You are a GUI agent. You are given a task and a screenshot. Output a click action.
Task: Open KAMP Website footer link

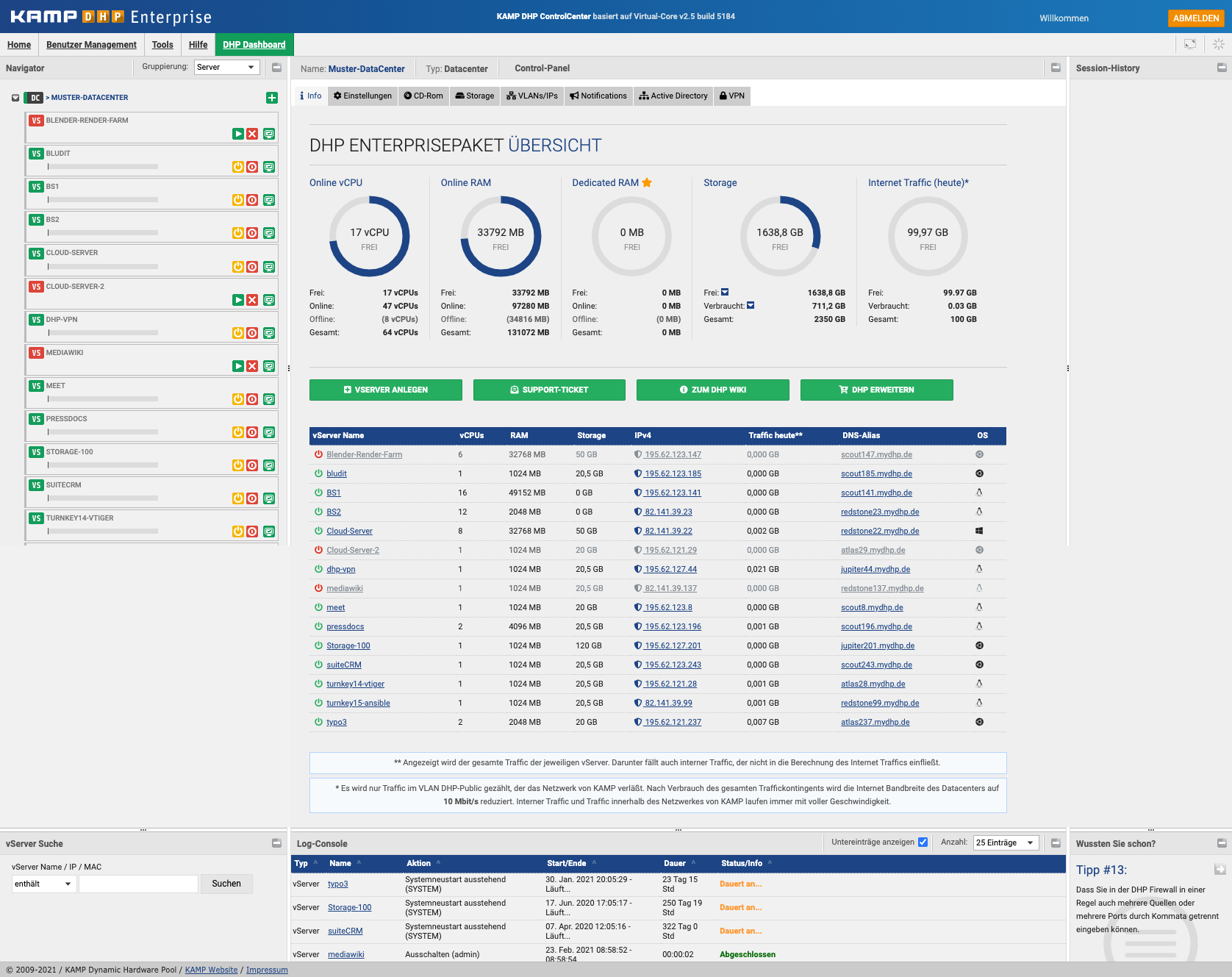pyautogui.click(x=212, y=970)
